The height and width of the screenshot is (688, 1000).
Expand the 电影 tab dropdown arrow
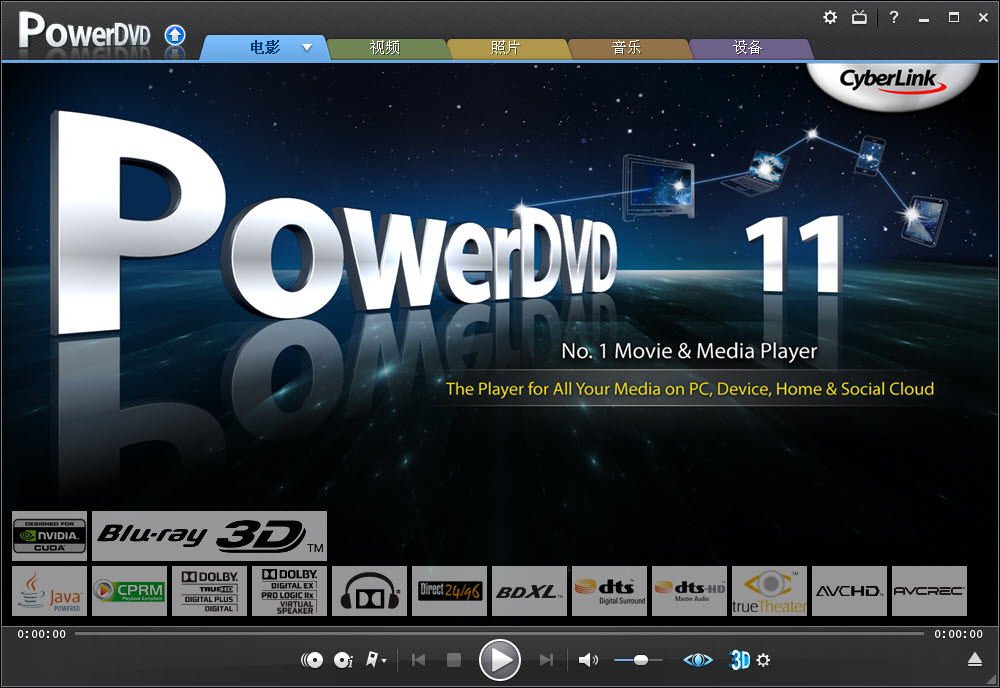tap(307, 48)
